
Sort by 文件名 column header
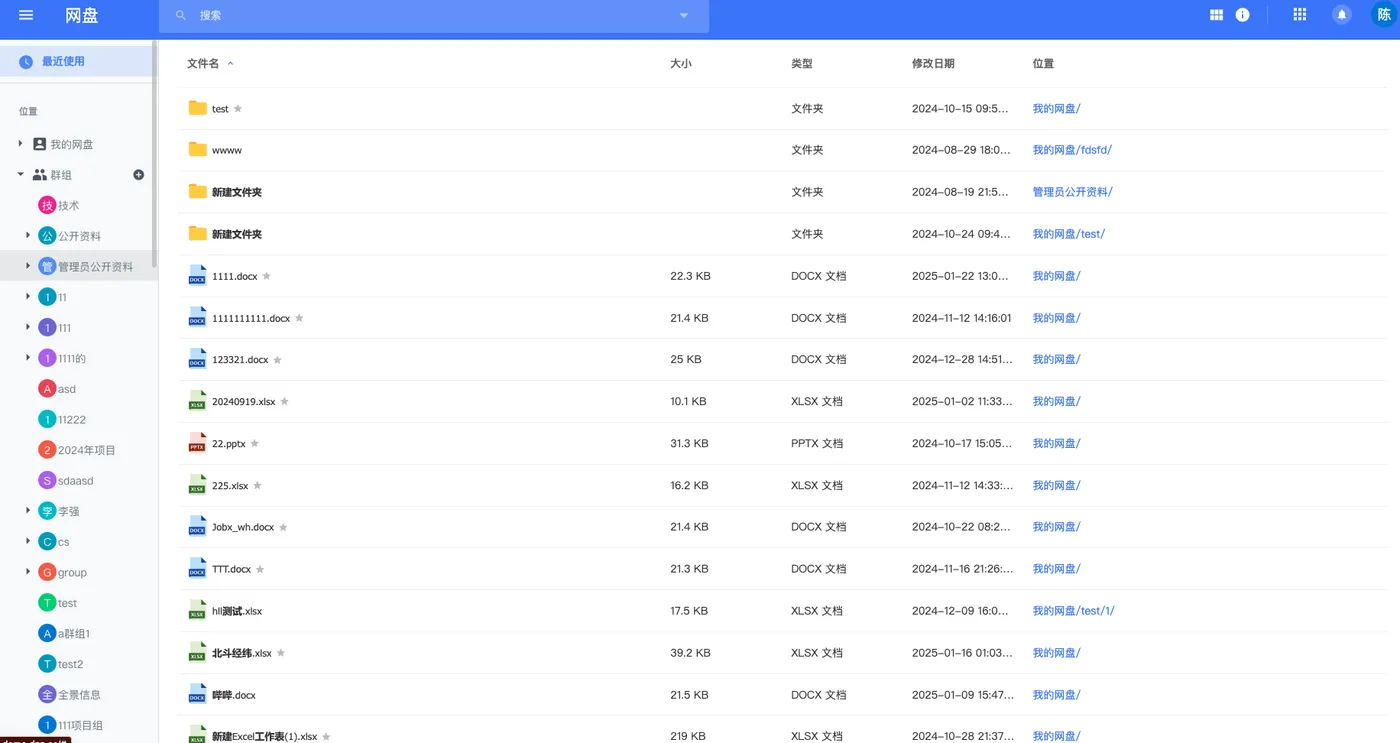[203, 63]
